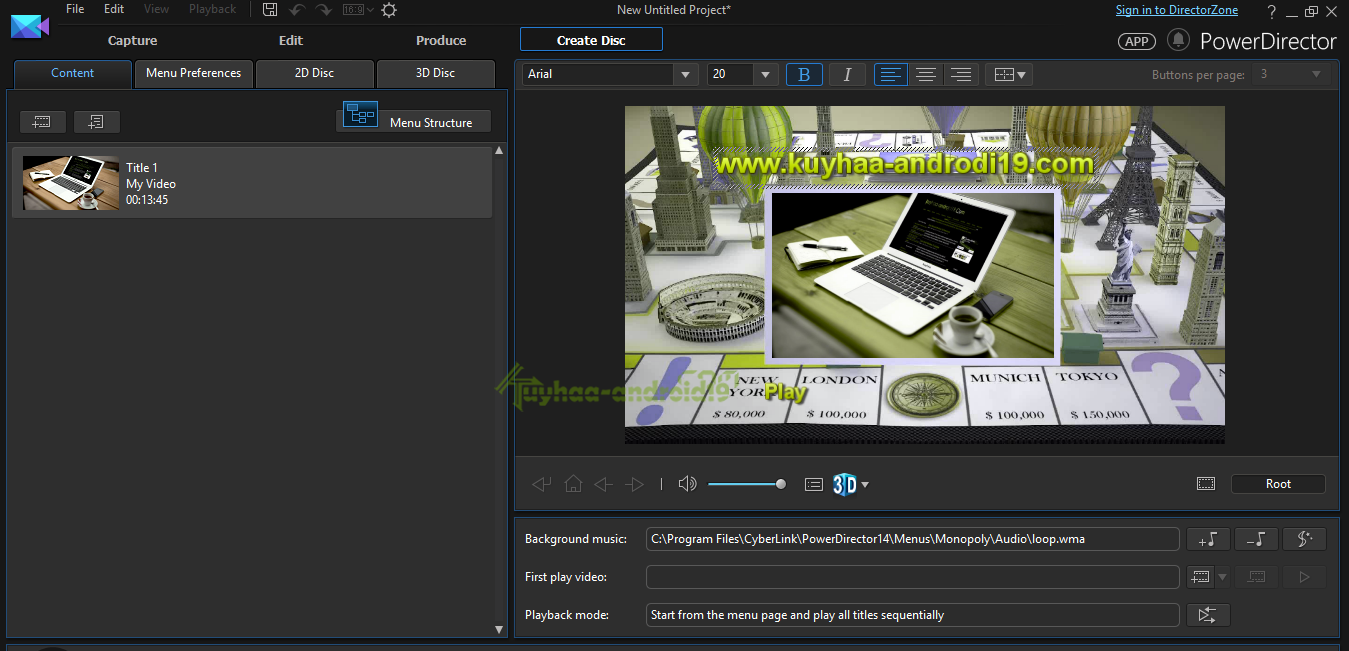Open the File menu

point(75,9)
